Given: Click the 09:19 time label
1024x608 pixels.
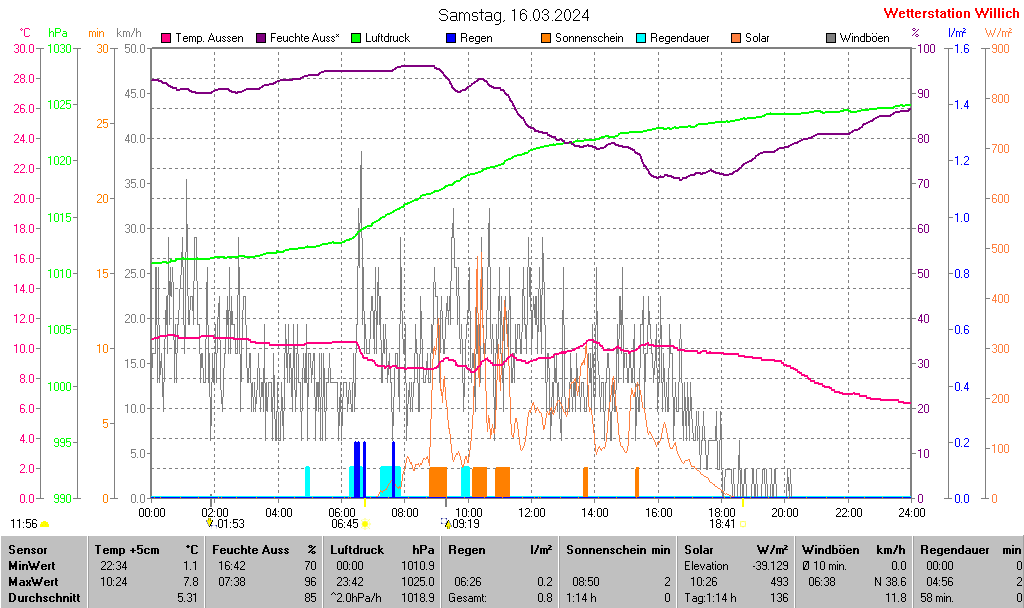Looking at the screenshot, I should click(x=466, y=524).
